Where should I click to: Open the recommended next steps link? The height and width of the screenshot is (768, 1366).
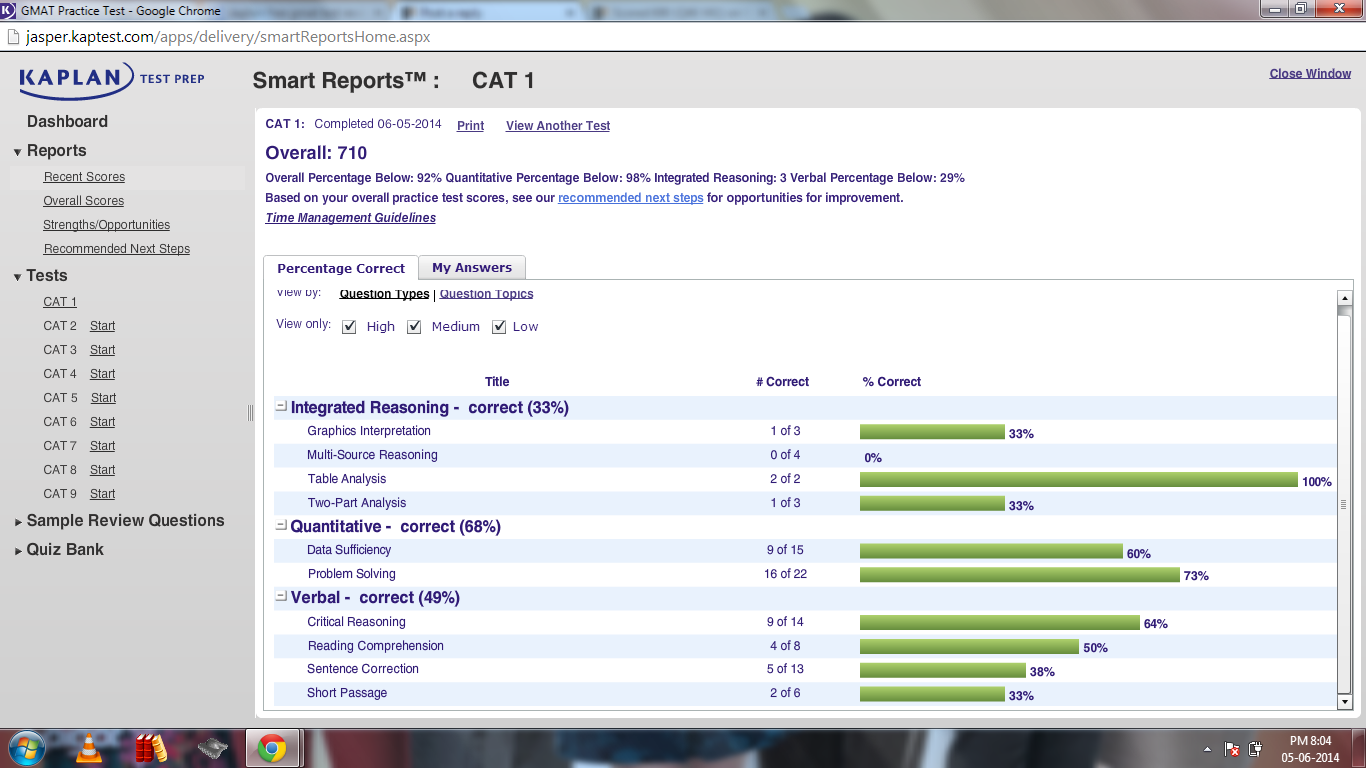[x=630, y=198]
